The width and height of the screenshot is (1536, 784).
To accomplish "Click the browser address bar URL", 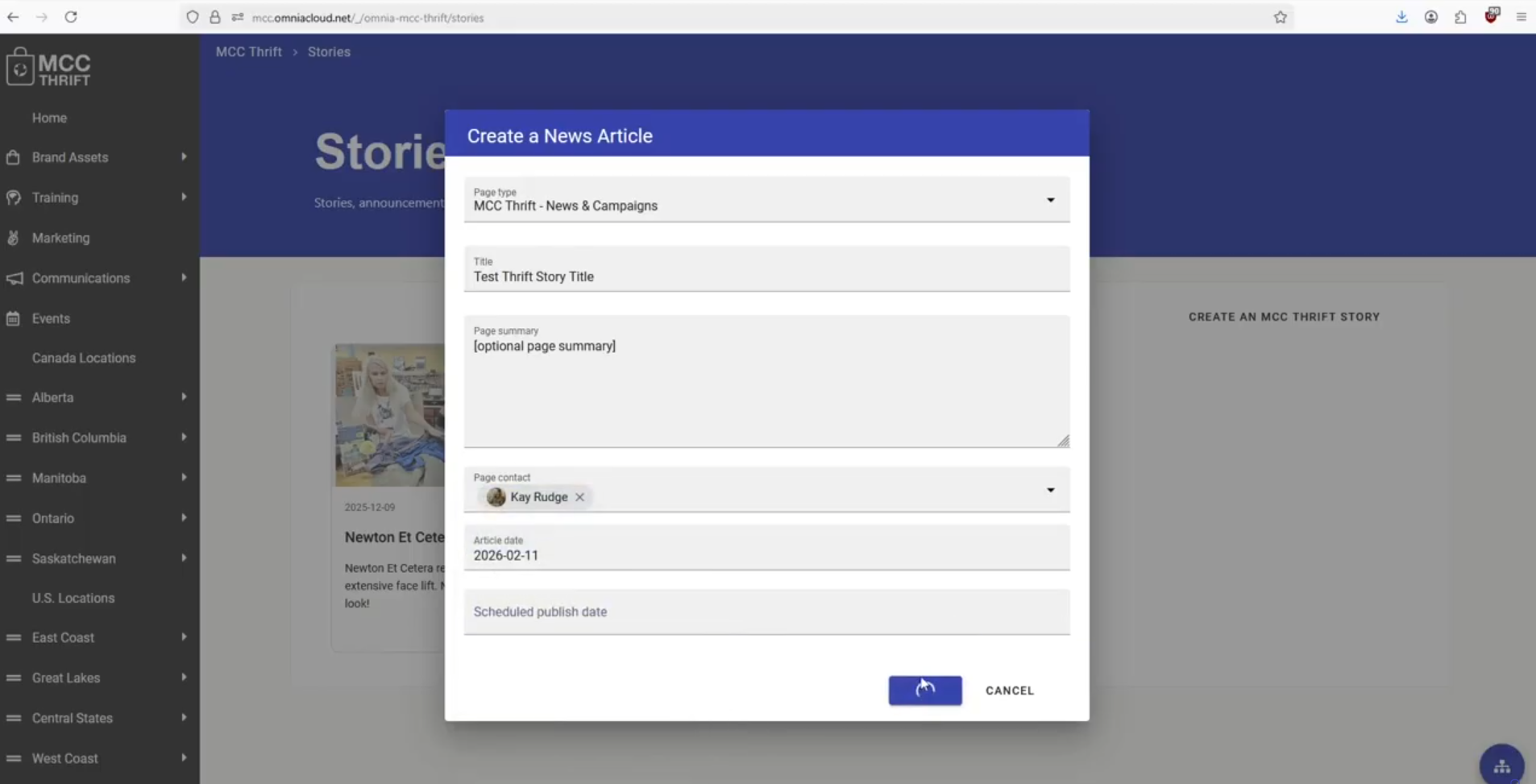I will (367, 18).
